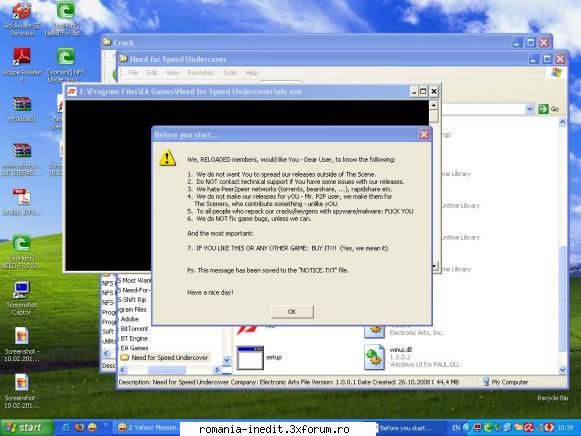This screenshot has height=436, width=581.
Task: Open the Tools menu in explorer window
Action: click(x=230, y=73)
